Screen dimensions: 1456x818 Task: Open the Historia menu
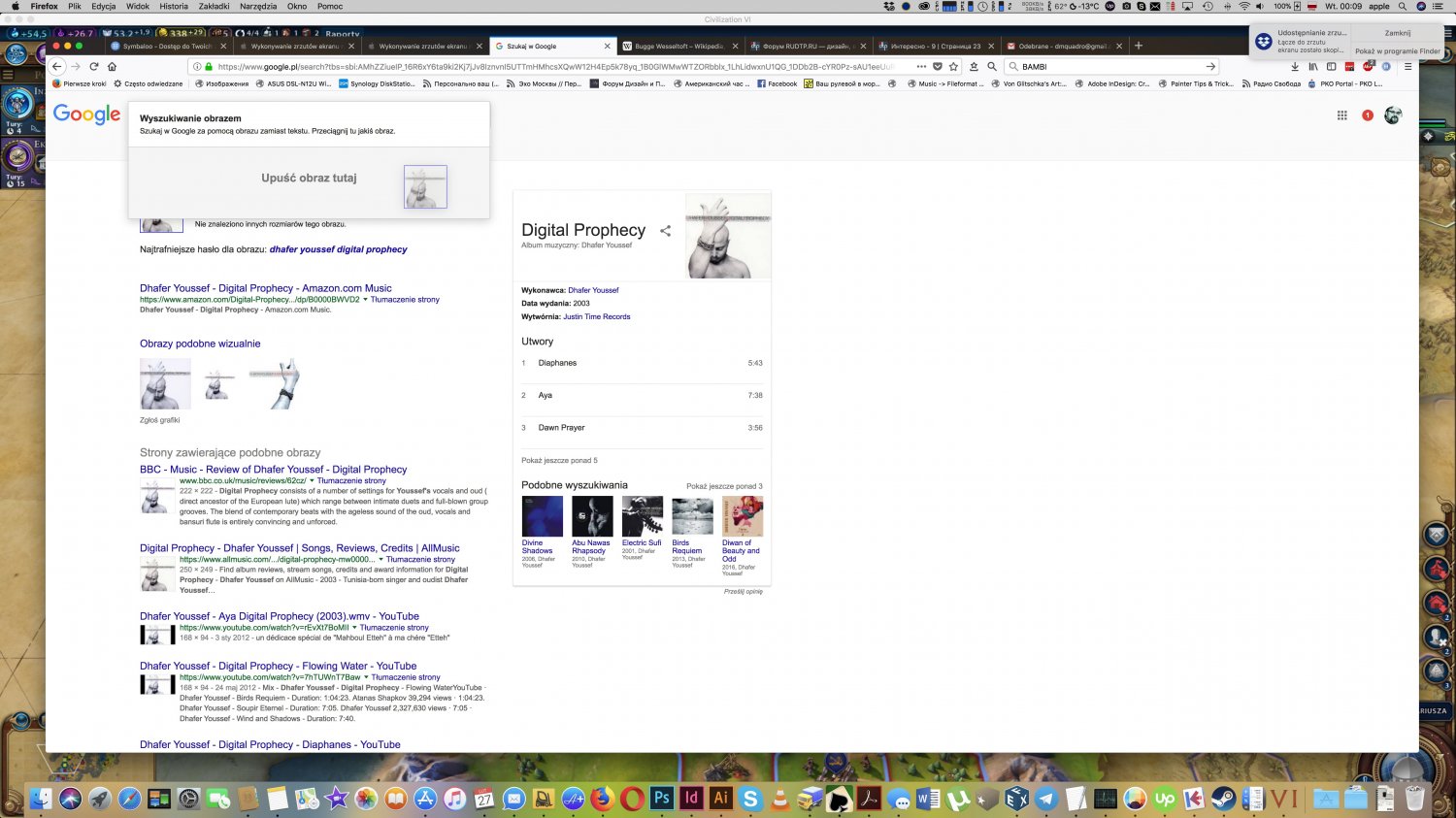(x=174, y=6)
